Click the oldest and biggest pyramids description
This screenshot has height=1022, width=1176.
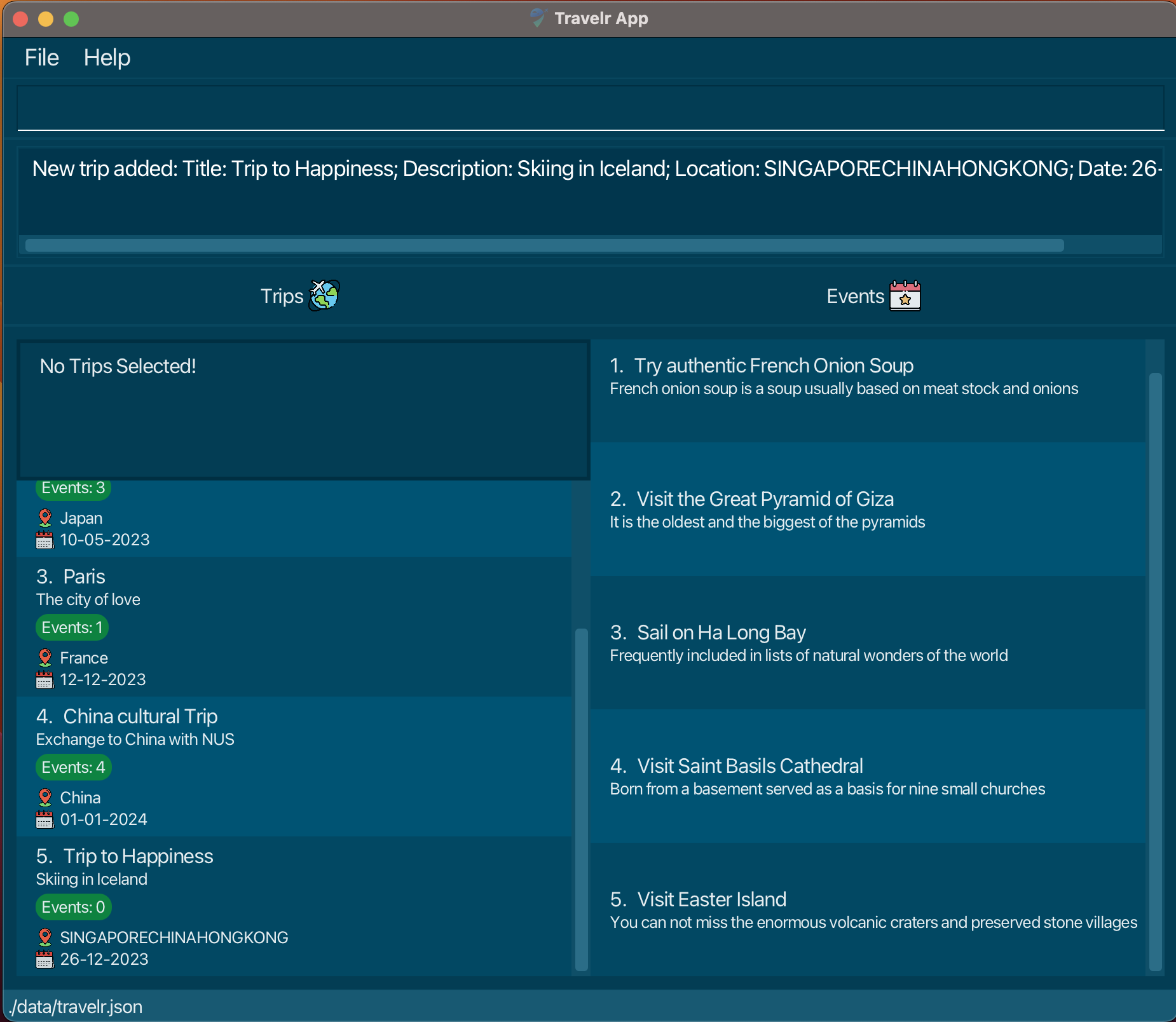tap(767, 522)
